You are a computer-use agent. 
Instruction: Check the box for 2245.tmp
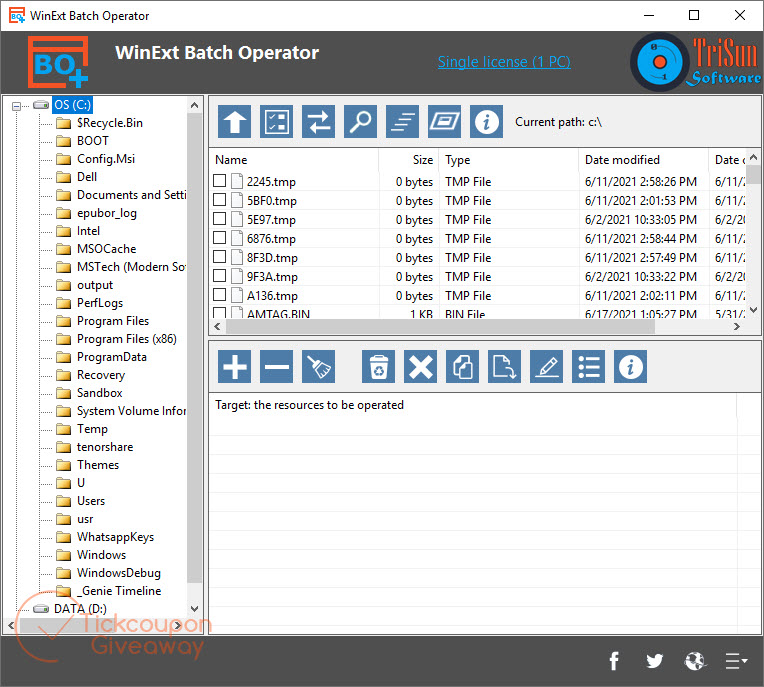pyautogui.click(x=219, y=181)
